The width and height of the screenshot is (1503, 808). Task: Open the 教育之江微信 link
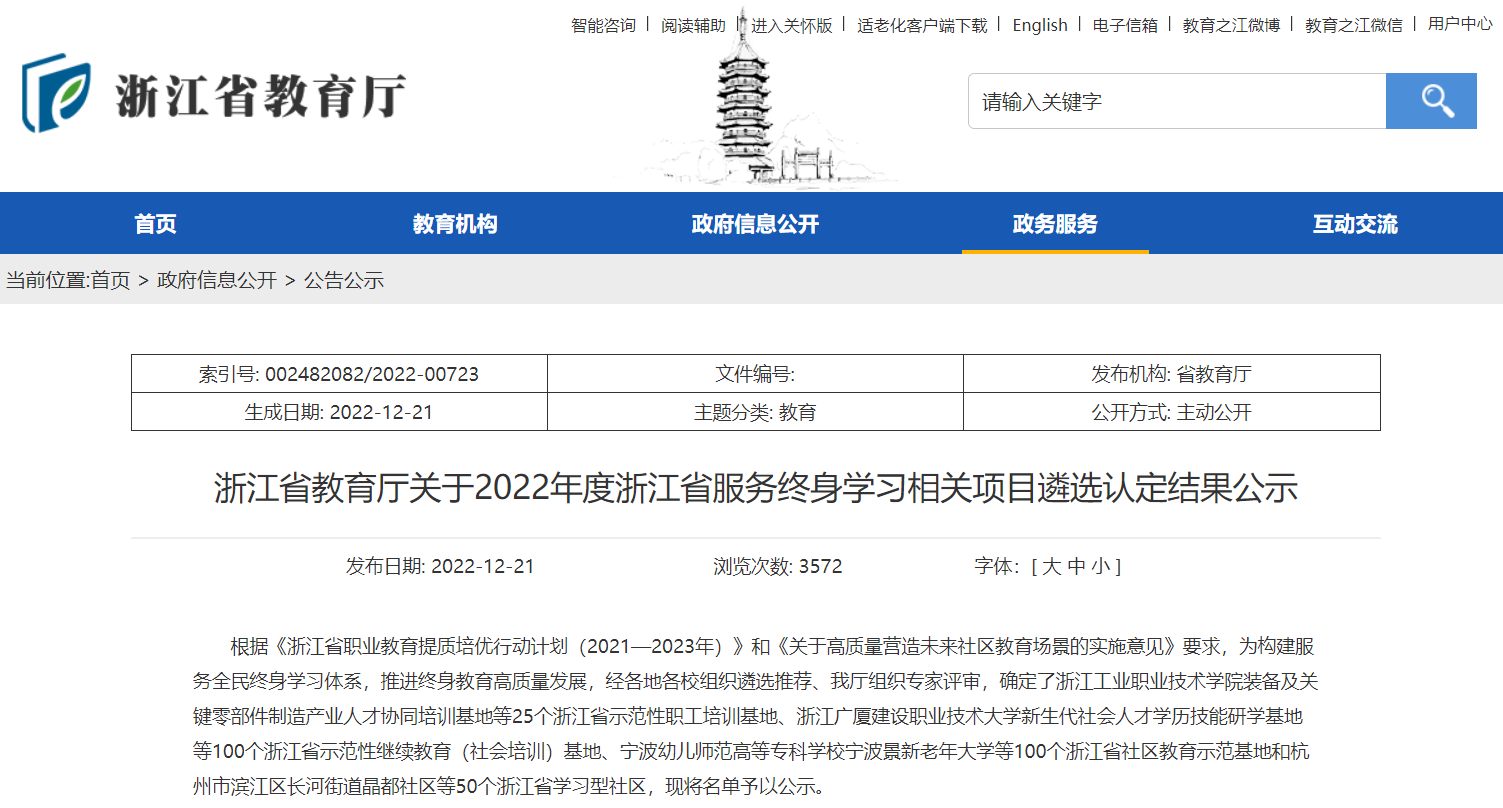coord(1354,25)
